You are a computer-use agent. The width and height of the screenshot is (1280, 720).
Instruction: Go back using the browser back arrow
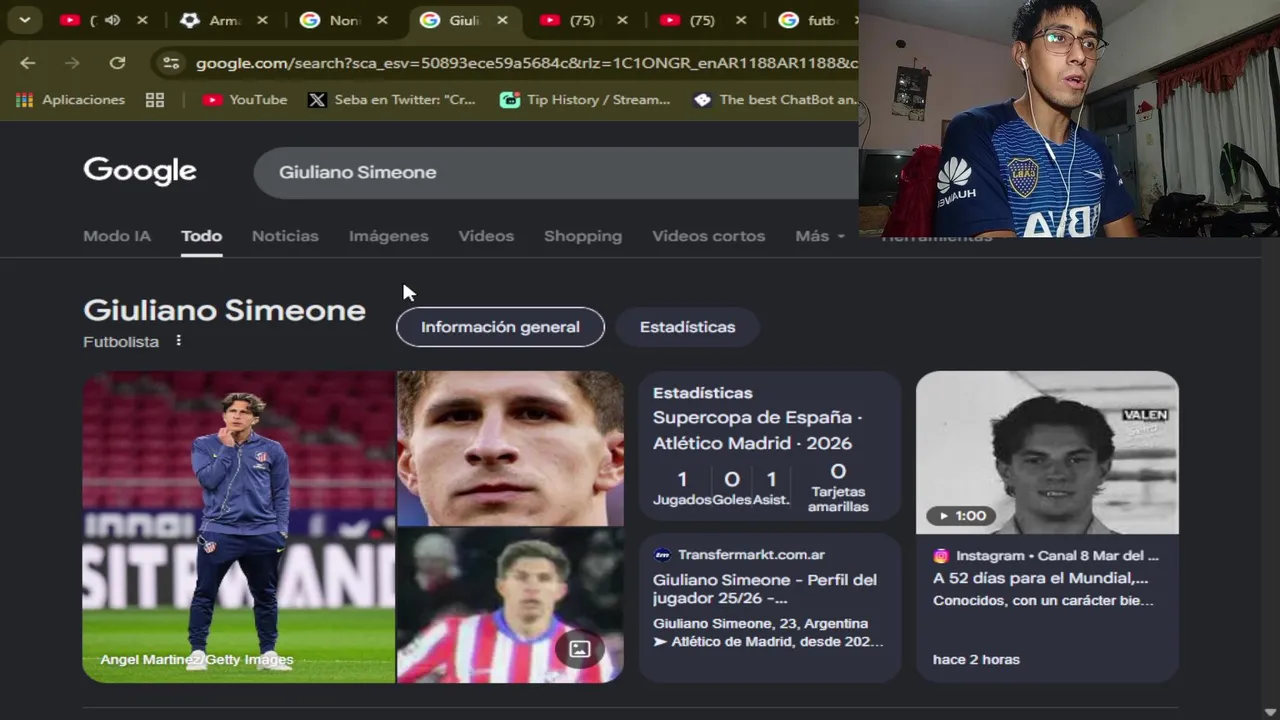coord(27,63)
